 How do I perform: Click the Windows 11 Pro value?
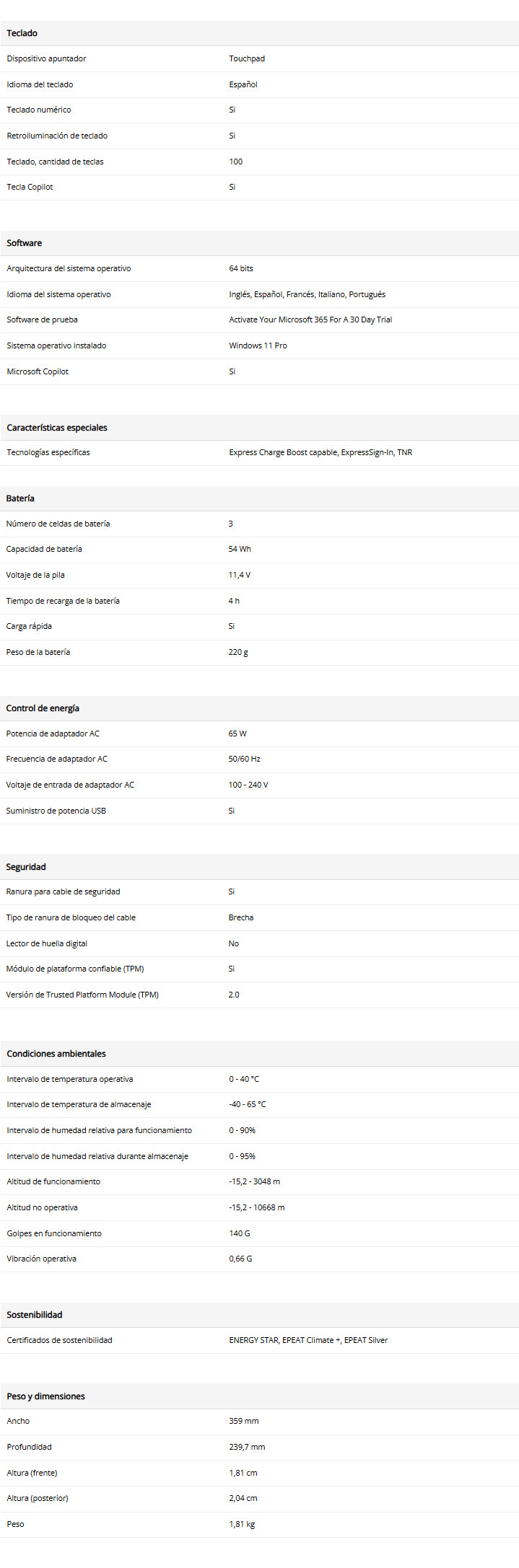point(258,345)
